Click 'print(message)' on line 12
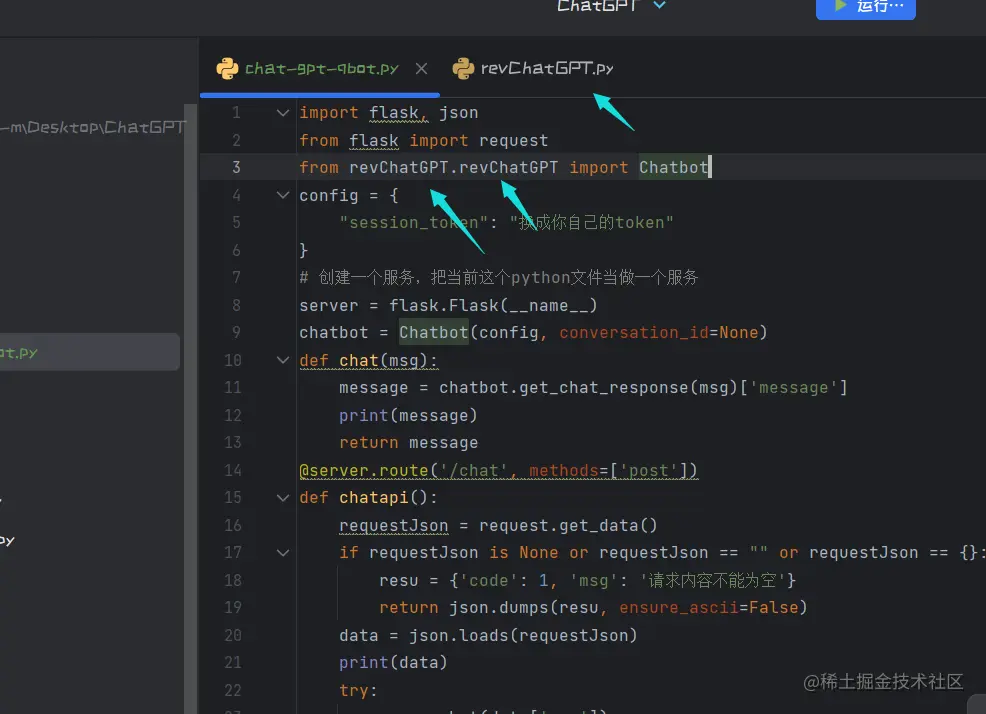This screenshot has height=714, width=986. (408, 415)
